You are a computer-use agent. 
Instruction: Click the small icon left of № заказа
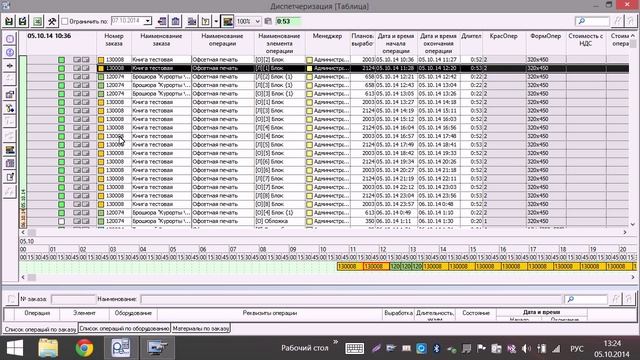coord(11,299)
